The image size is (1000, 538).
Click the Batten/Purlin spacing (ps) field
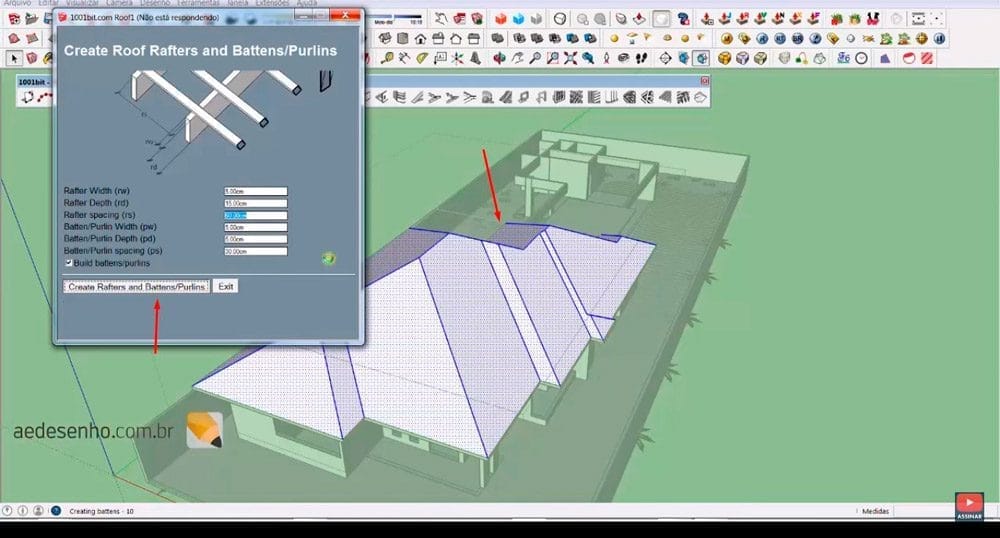[255, 251]
